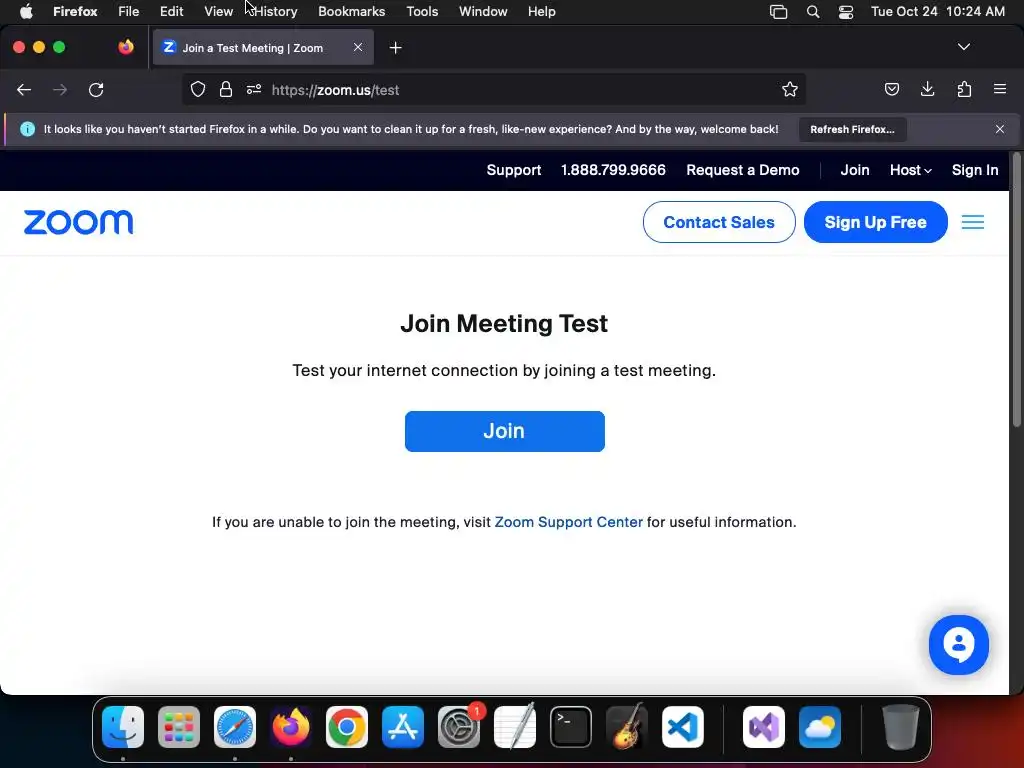The image size is (1024, 768).
Task: Open the Edit menu
Action: (x=172, y=12)
